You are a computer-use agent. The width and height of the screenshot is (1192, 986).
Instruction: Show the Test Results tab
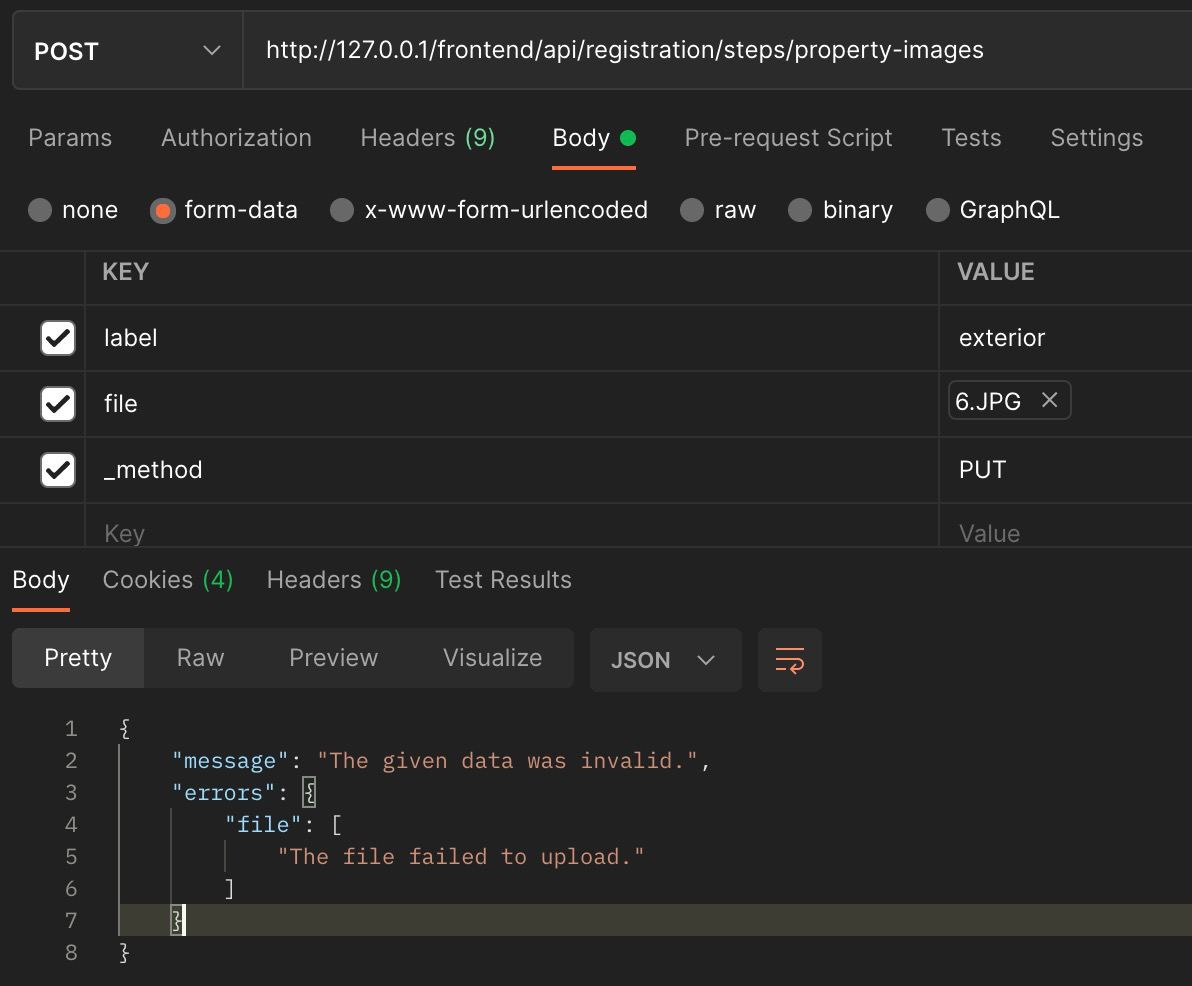click(503, 580)
